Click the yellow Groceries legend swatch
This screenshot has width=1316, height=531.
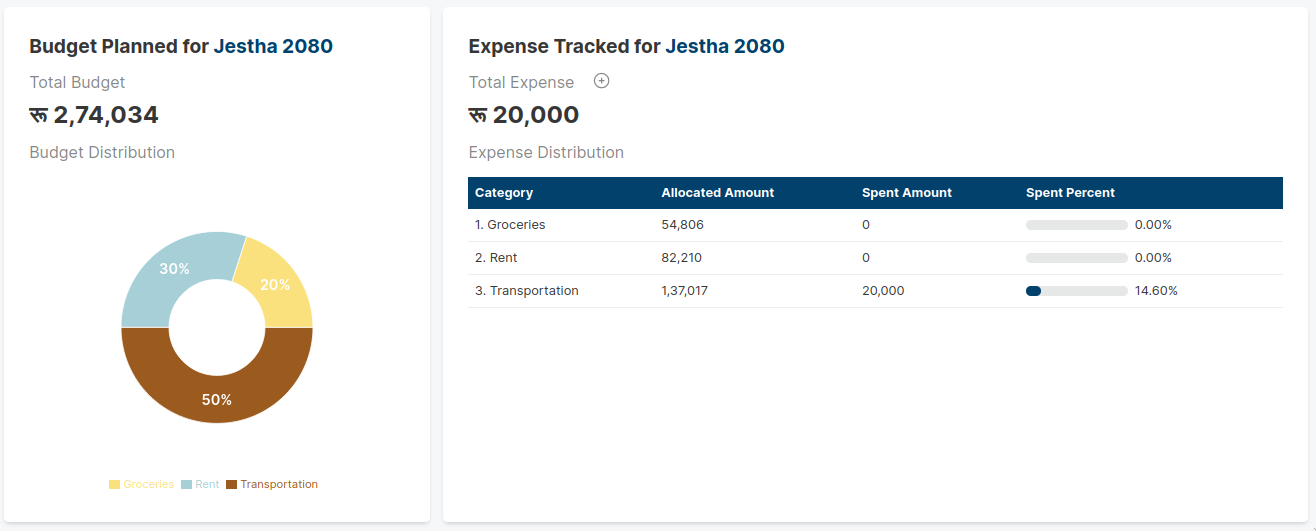point(114,485)
